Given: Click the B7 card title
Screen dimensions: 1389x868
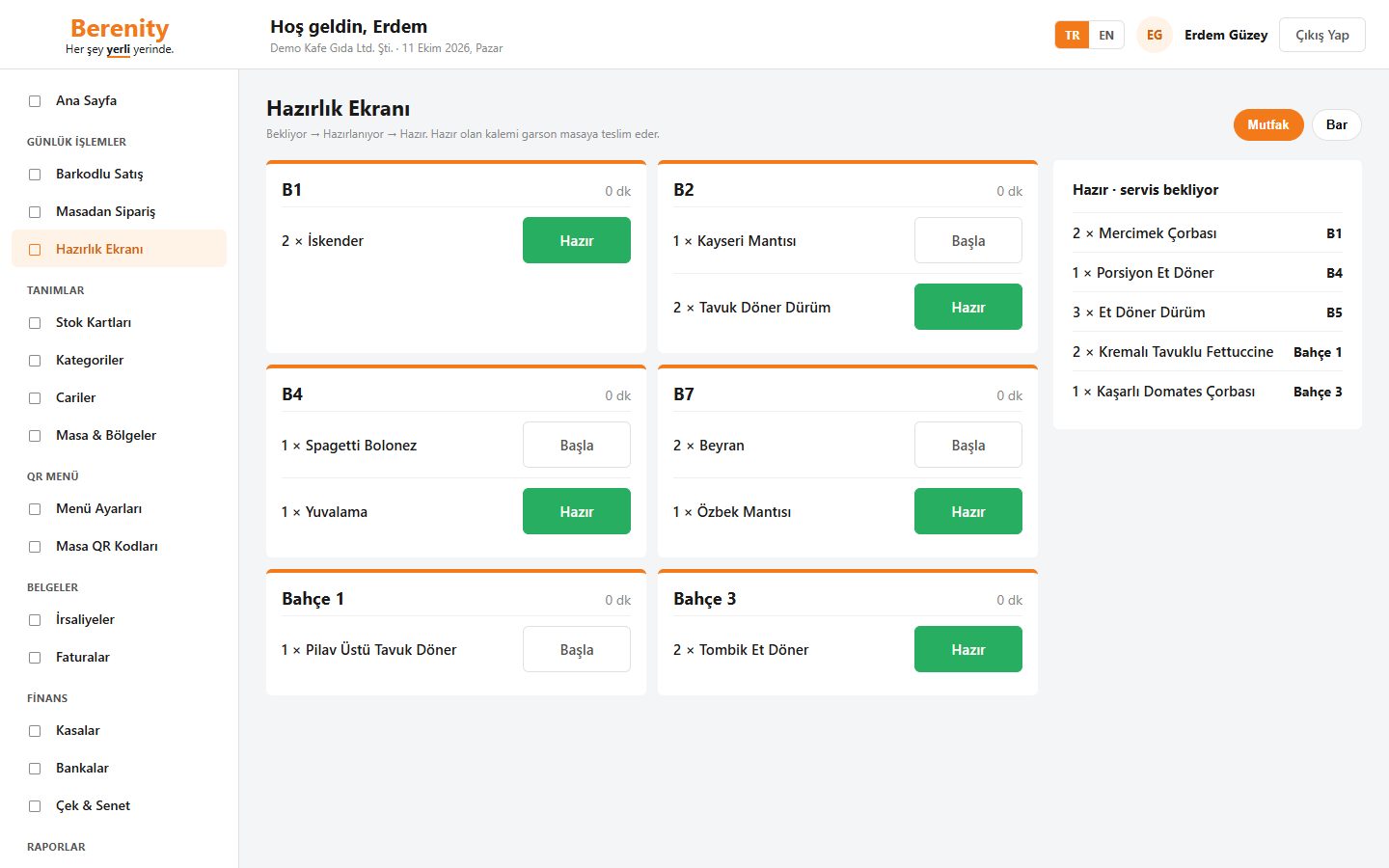Looking at the screenshot, I should coord(684,394).
